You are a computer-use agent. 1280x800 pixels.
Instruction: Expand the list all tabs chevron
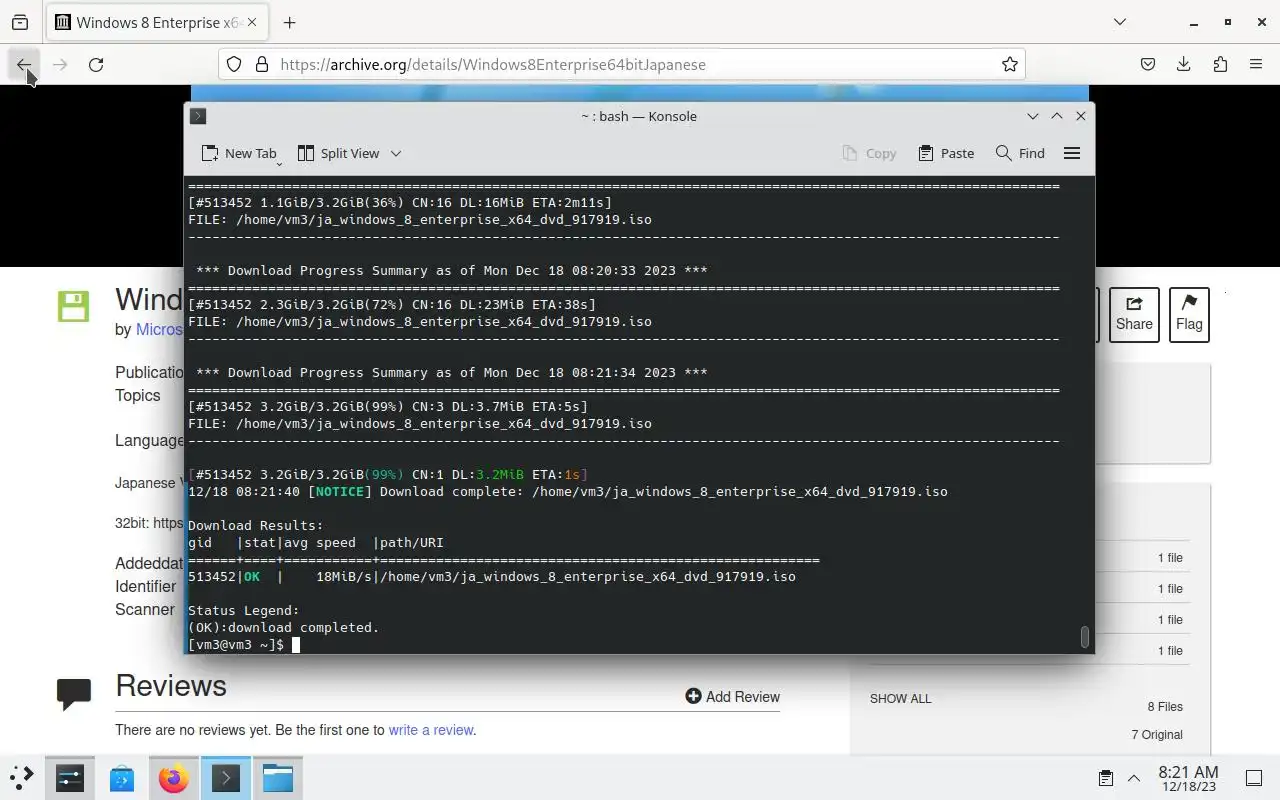point(1120,22)
